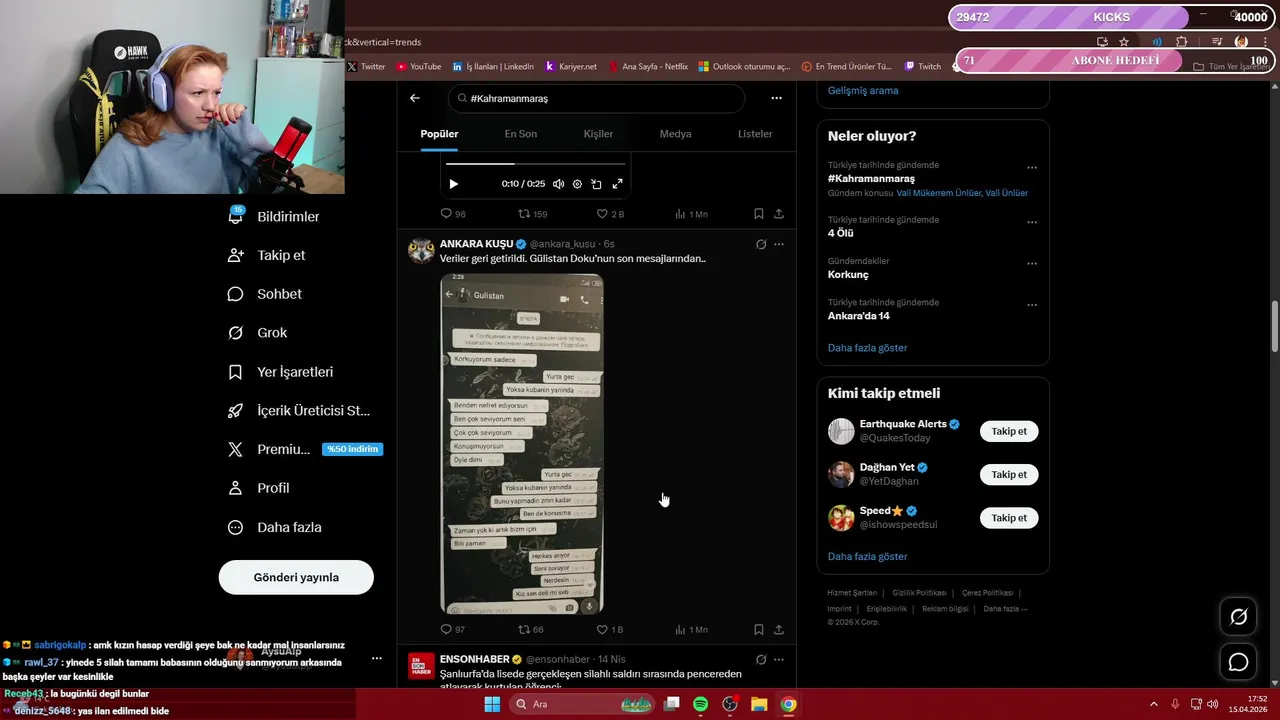This screenshot has height=720, width=1280.
Task: Open video settings gear icon
Action: 577,184
